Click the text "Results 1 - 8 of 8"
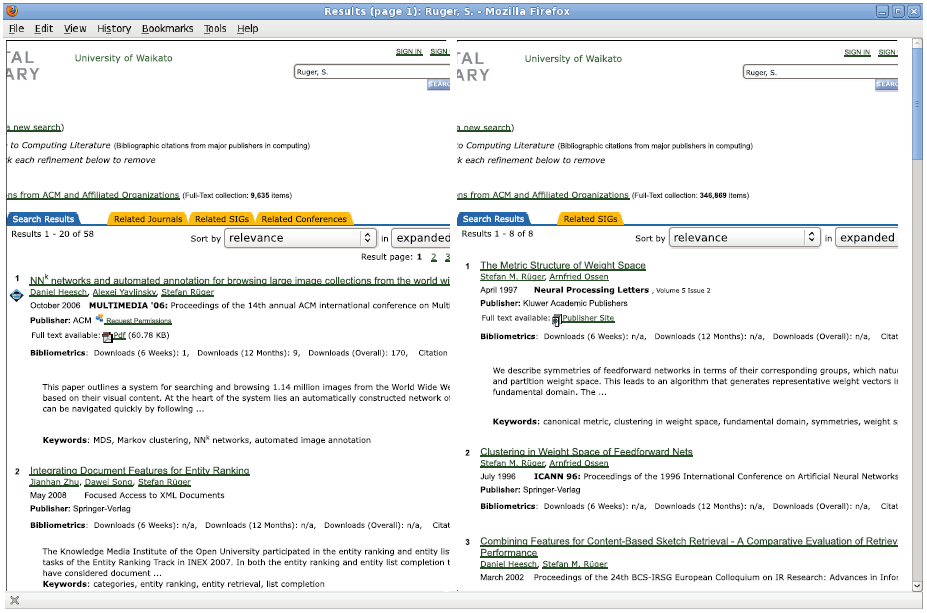This screenshot has width=927, height=613. tap(497, 234)
